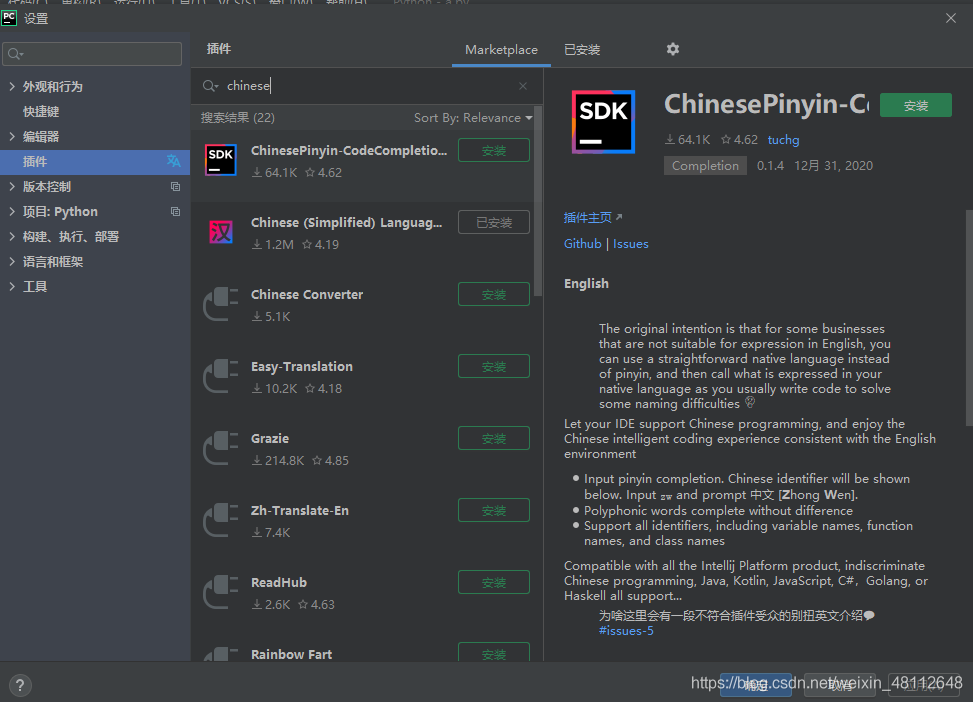Select the 插件 settings category
Image resolution: width=973 pixels, height=702 pixels.
[95, 162]
